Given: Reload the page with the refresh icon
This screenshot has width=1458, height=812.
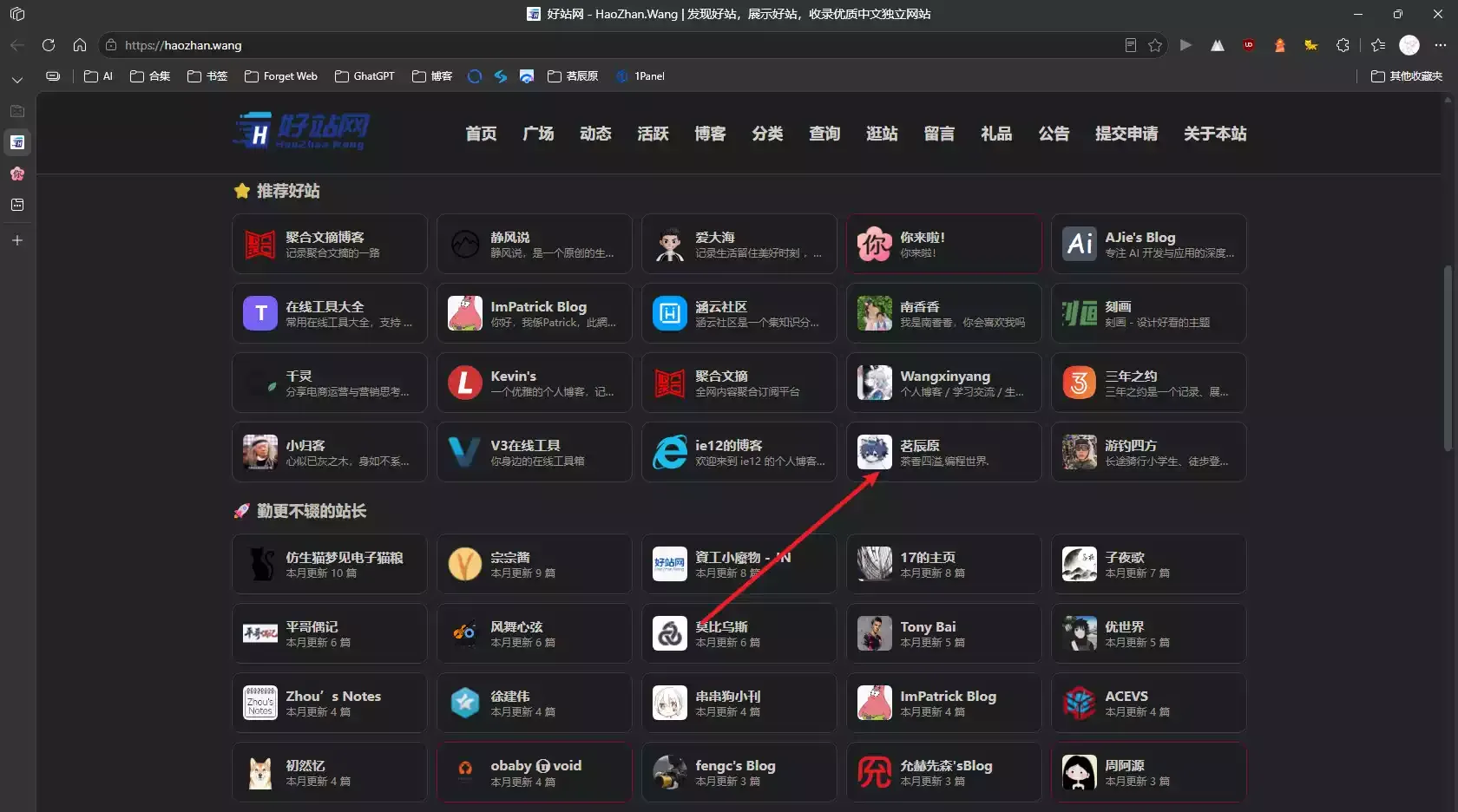Looking at the screenshot, I should (x=49, y=45).
